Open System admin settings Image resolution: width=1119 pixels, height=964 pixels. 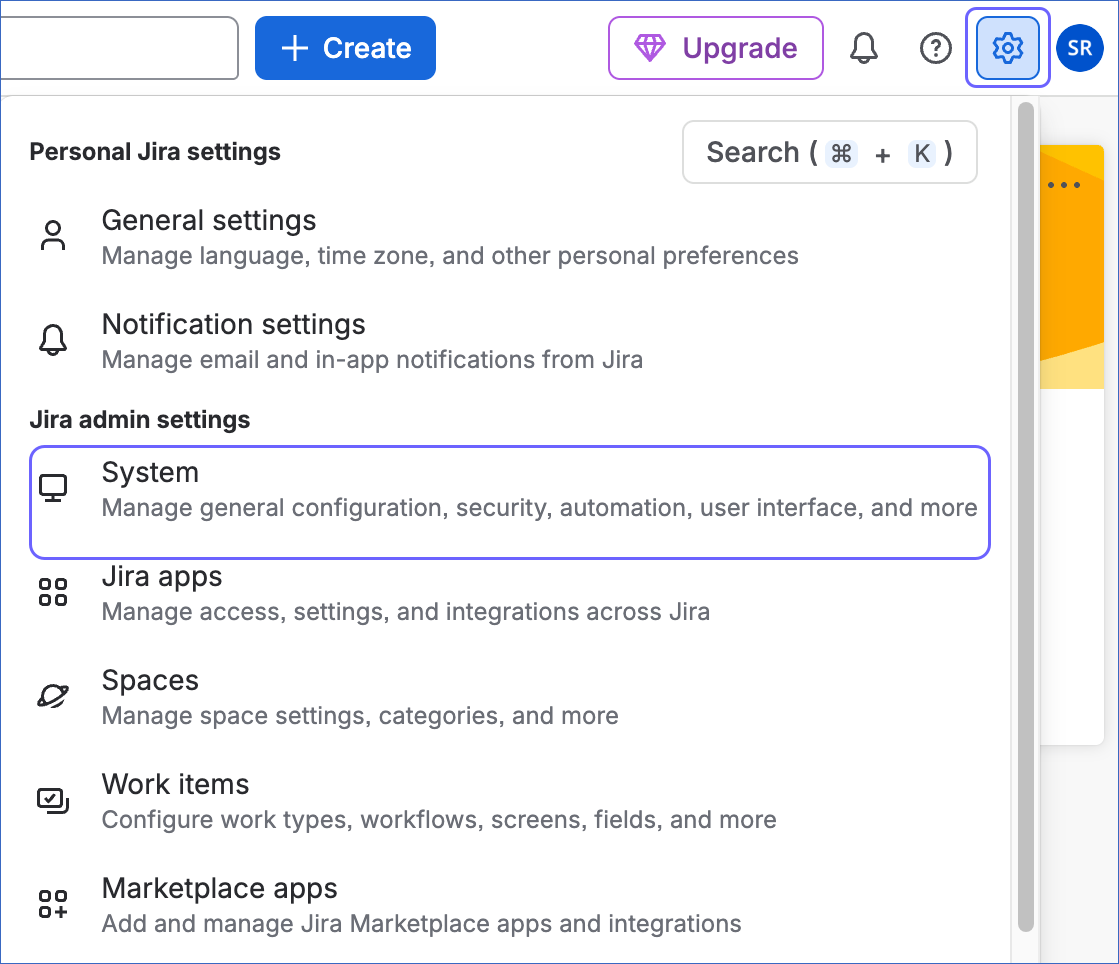[510, 502]
